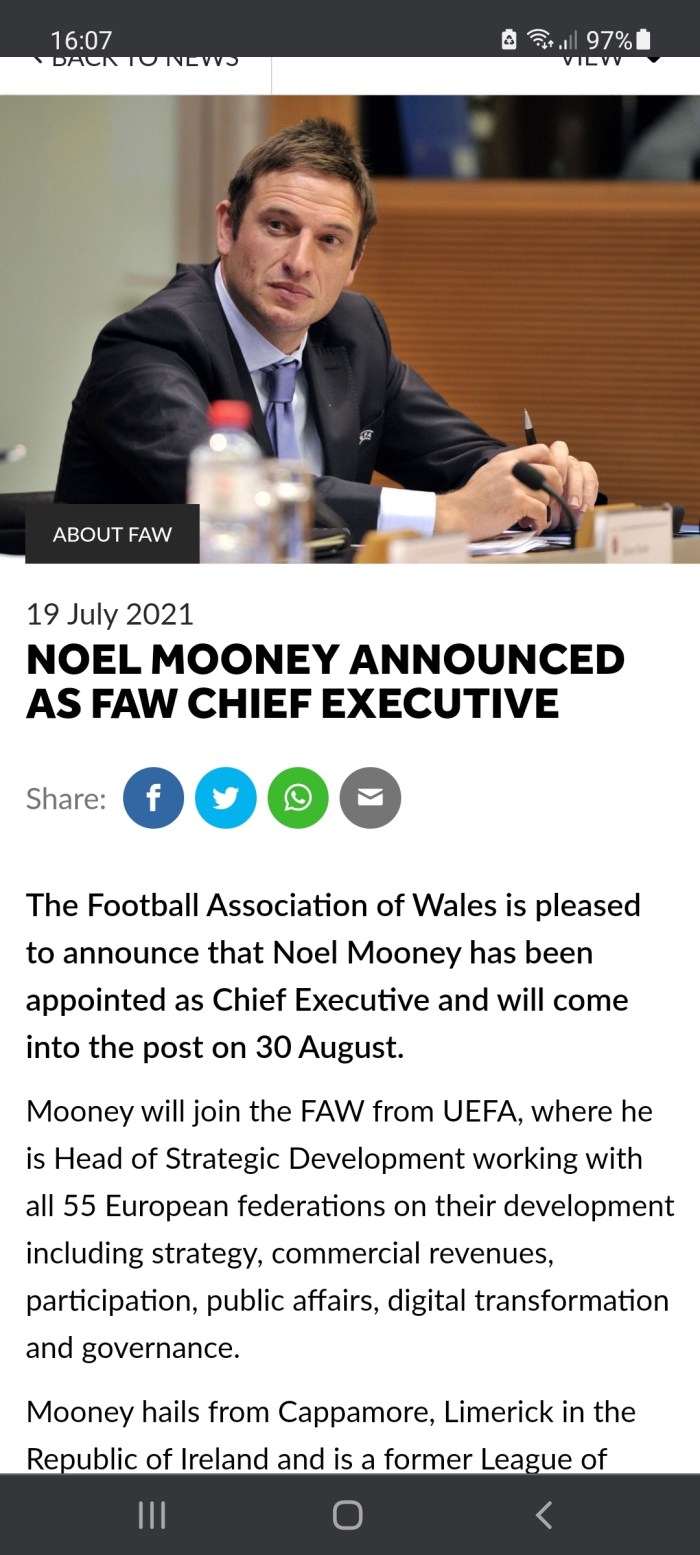Open the About FAW category tag

112,534
